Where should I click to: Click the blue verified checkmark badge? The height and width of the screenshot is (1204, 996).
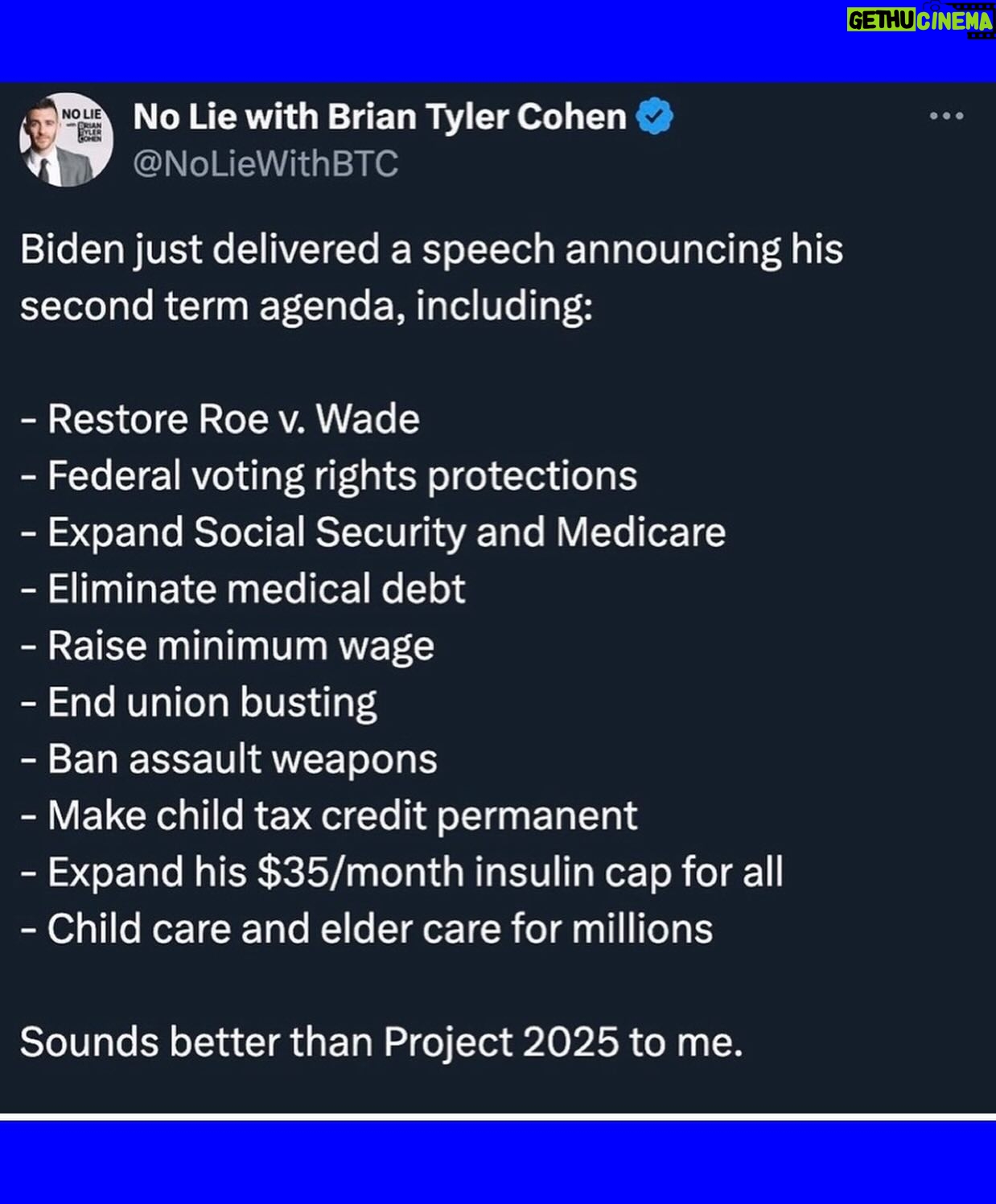[654, 117]
